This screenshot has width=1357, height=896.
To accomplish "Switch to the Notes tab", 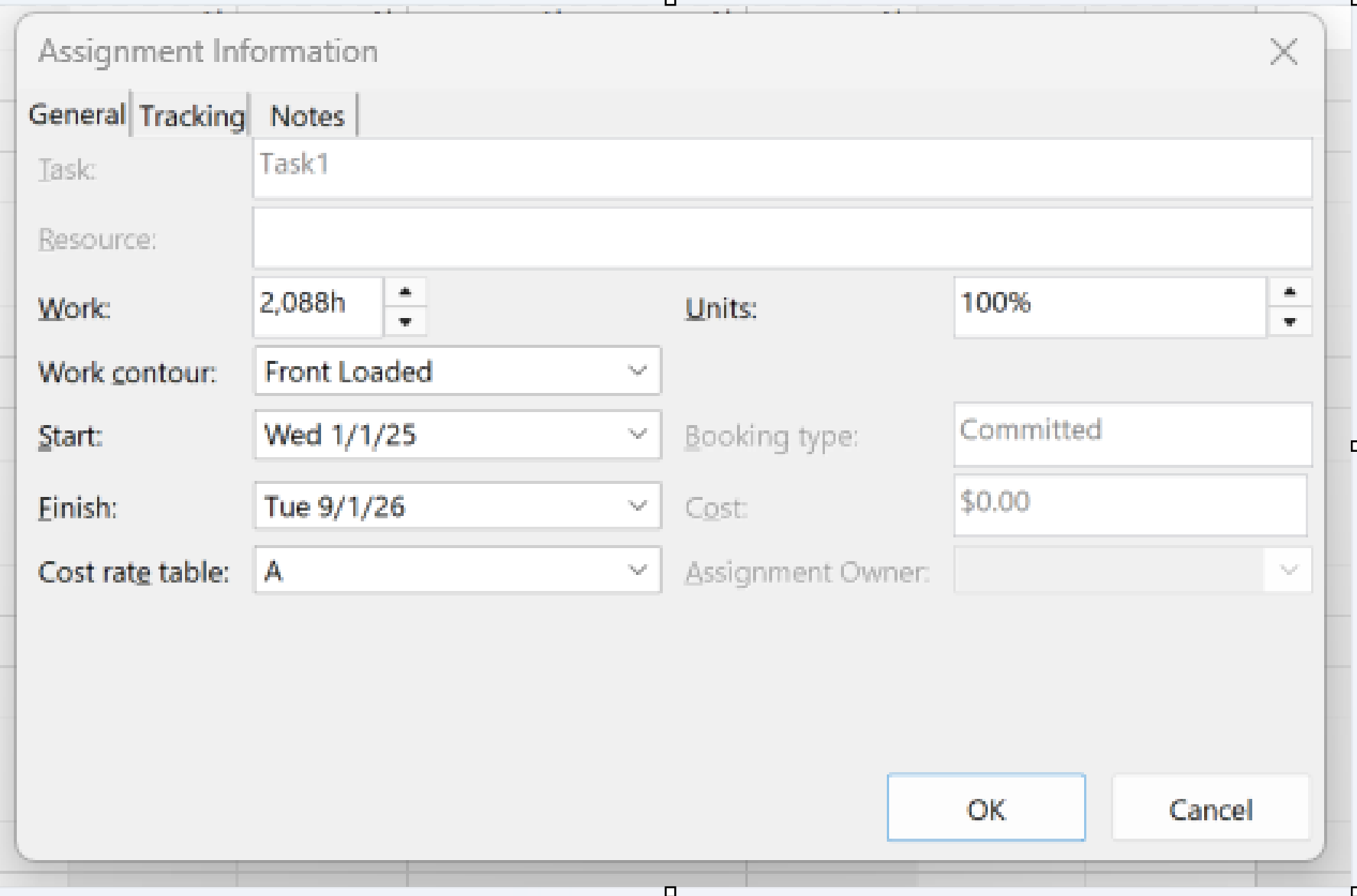I will click(307, 116).
